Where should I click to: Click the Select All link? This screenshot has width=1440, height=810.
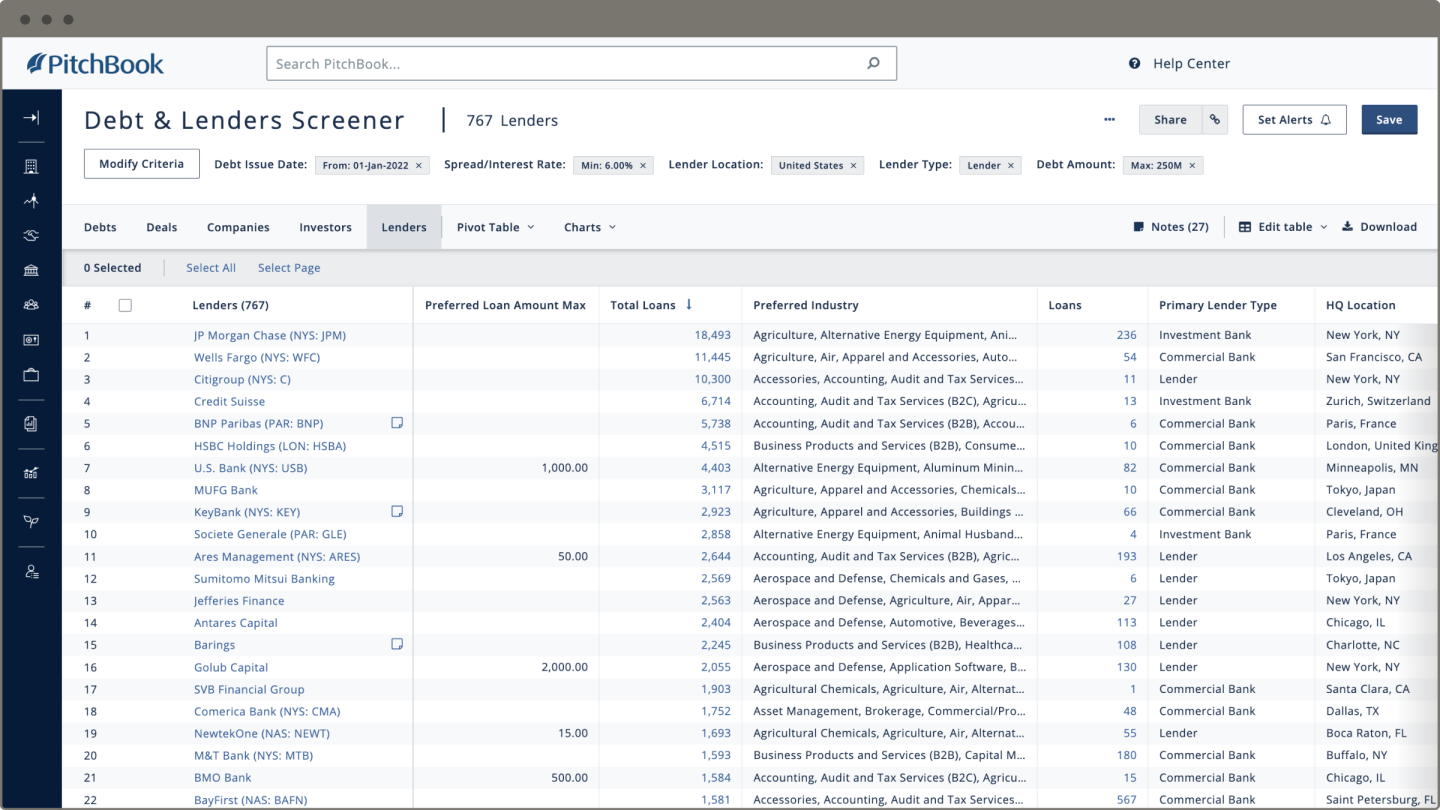211,268
